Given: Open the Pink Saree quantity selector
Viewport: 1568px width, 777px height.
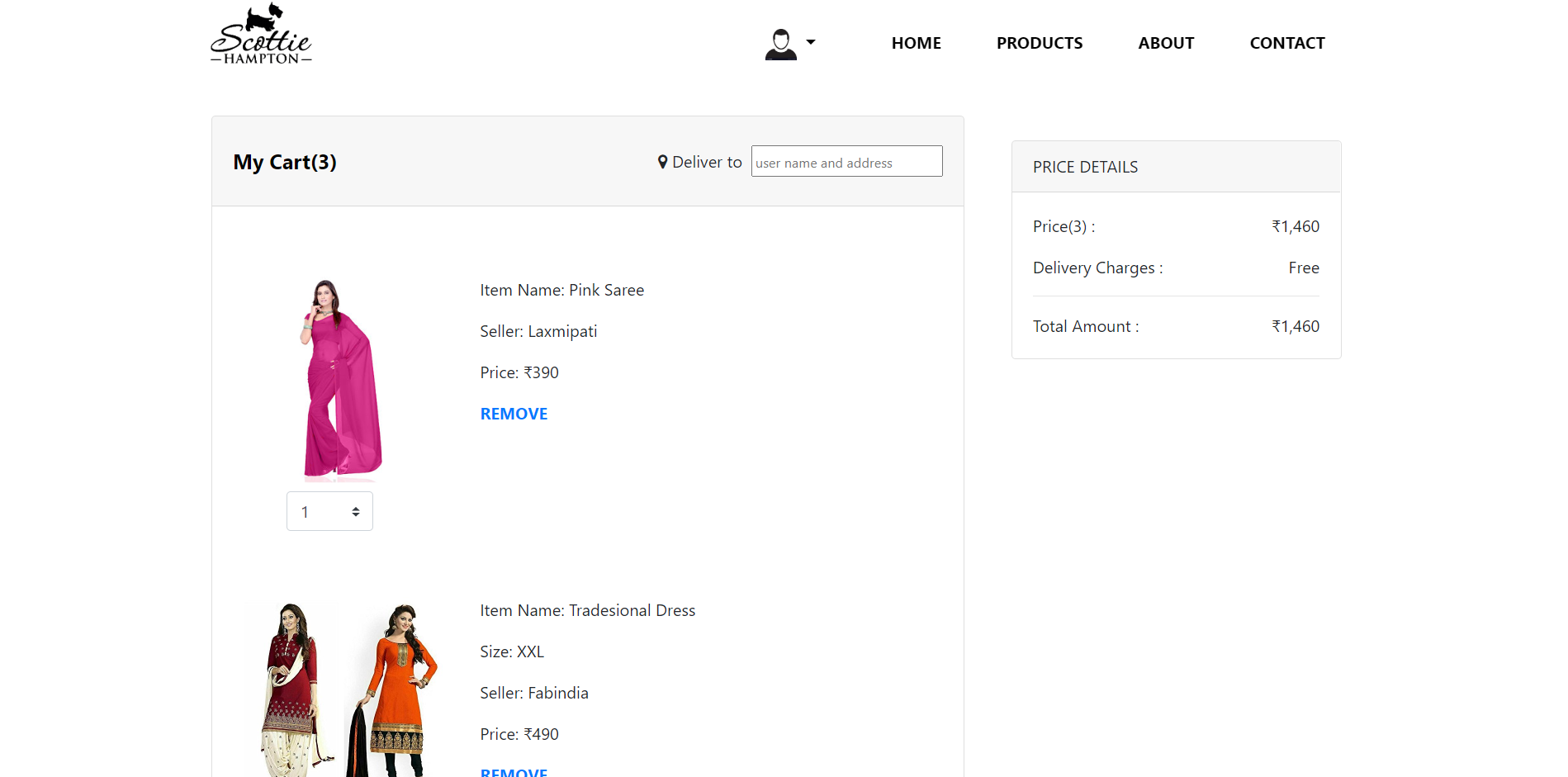Looking at the screenshot, I should pyautogui.click(x=329, y=511).
